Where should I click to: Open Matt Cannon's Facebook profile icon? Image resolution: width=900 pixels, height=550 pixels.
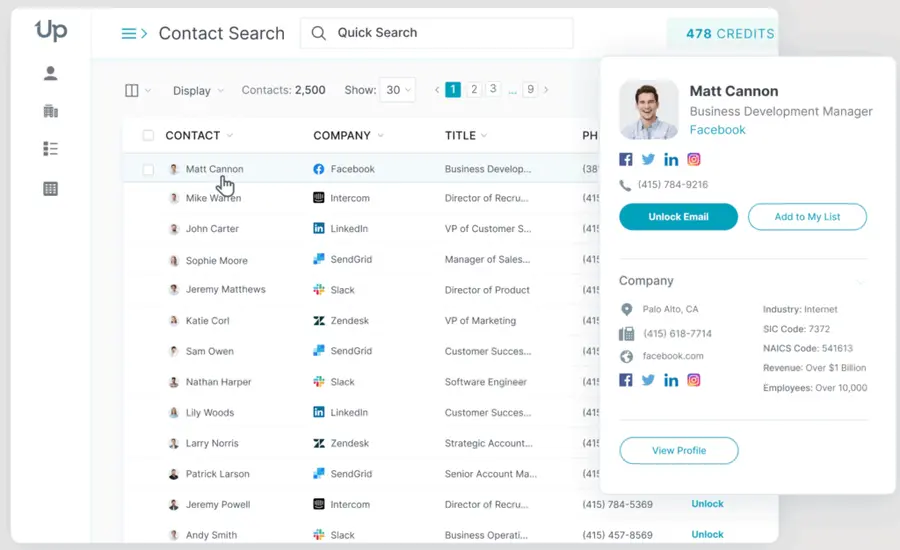click(x=626, y=160)
